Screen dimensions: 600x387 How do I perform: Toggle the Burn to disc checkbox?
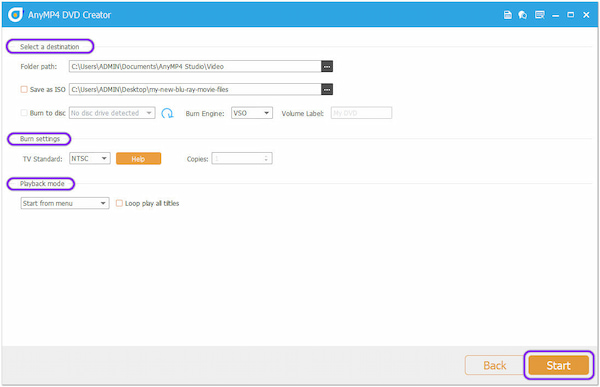24,113
